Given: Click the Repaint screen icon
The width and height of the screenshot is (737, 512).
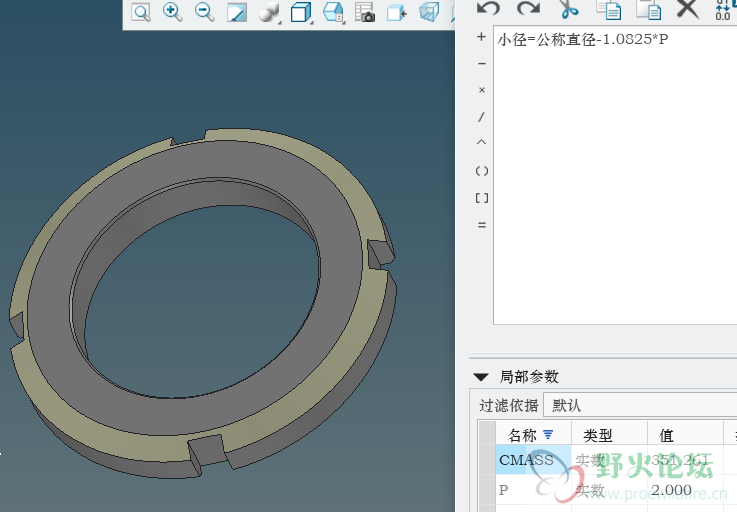Looking at the screenshot, I should coord(237,12).
